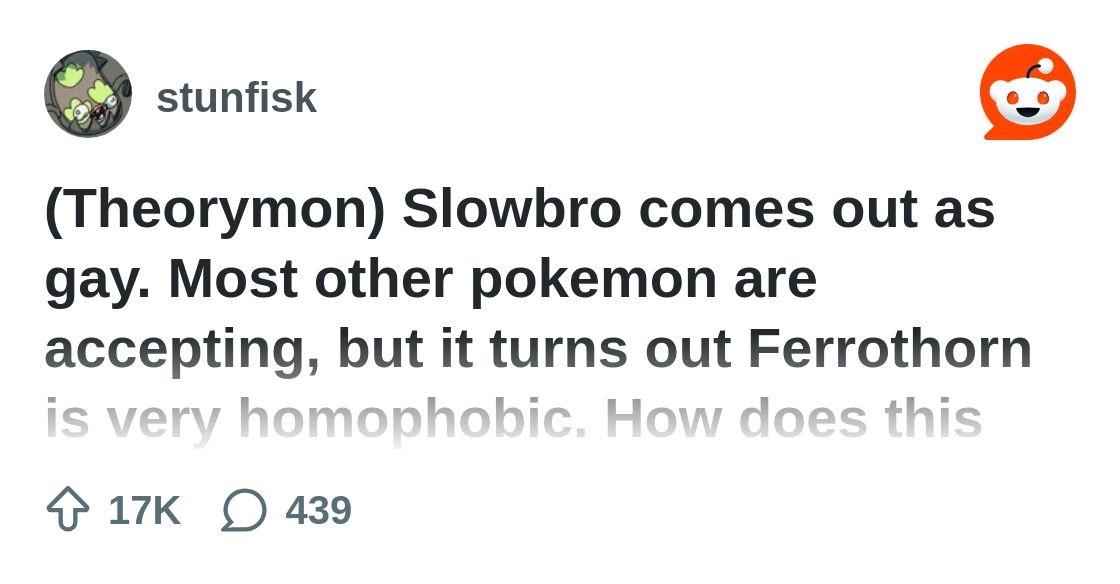Screen dimensions: 1120x584
Task: Click the 17K upvote count
Action: point(144,510)
